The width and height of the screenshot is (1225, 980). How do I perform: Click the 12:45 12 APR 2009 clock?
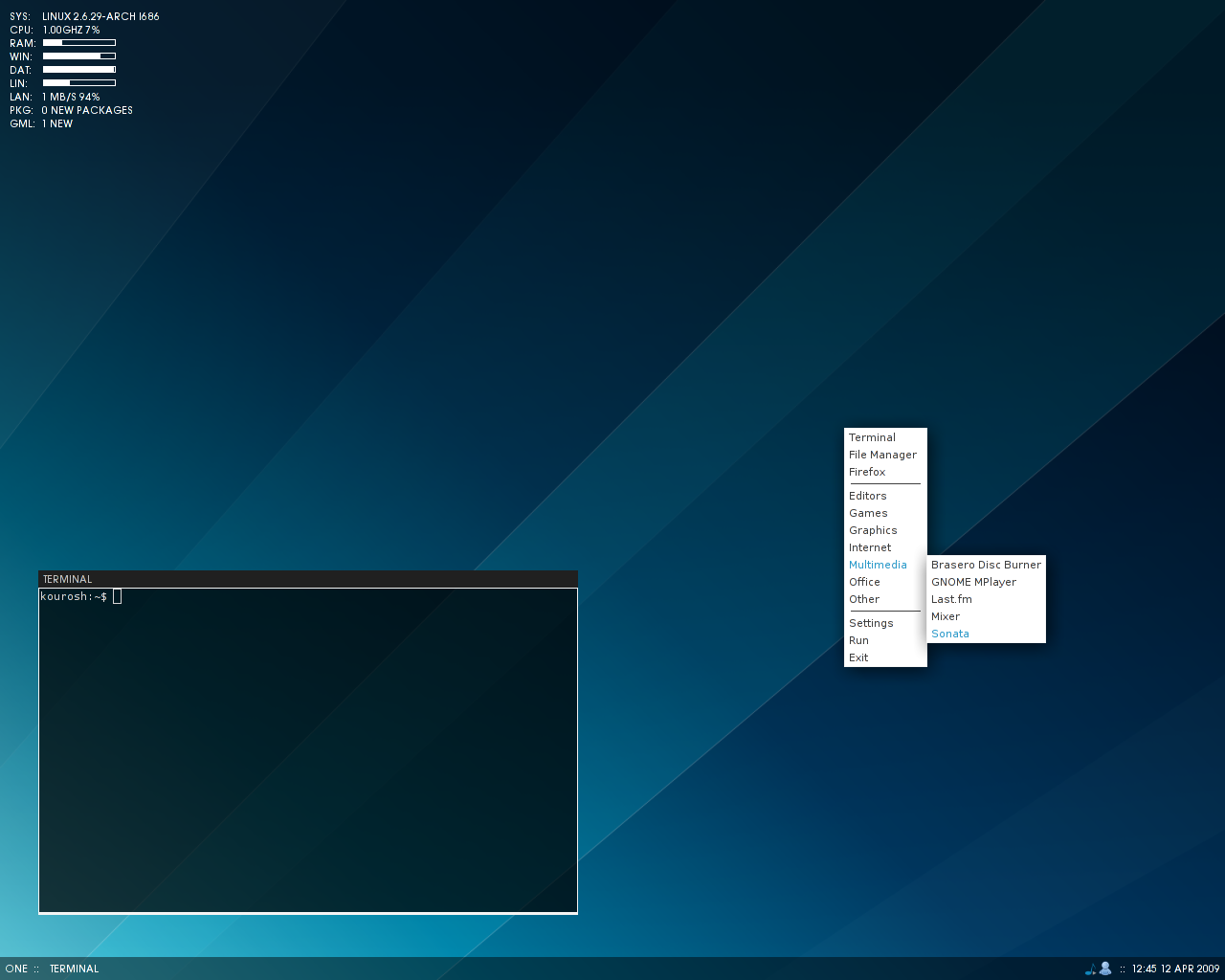(1175, 969)
